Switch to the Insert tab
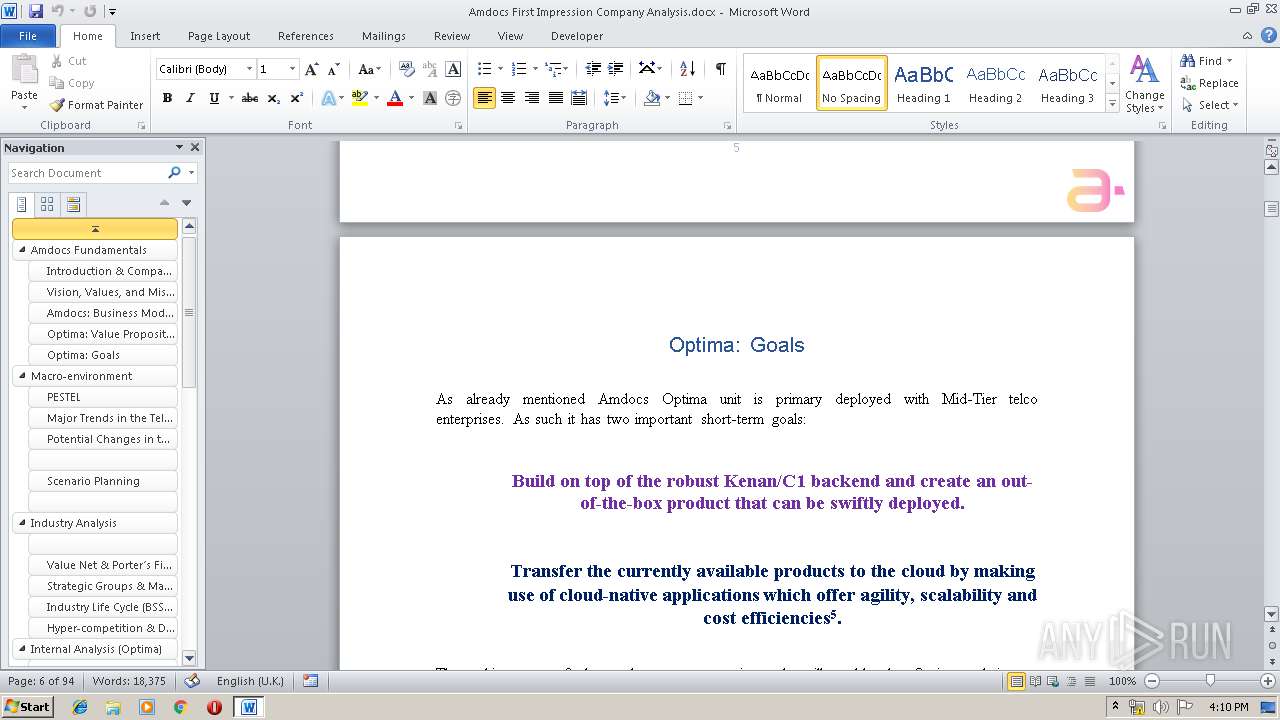The height and width of the screenshot is (720, 1280). pyautogui.click(x=145, y=36)
